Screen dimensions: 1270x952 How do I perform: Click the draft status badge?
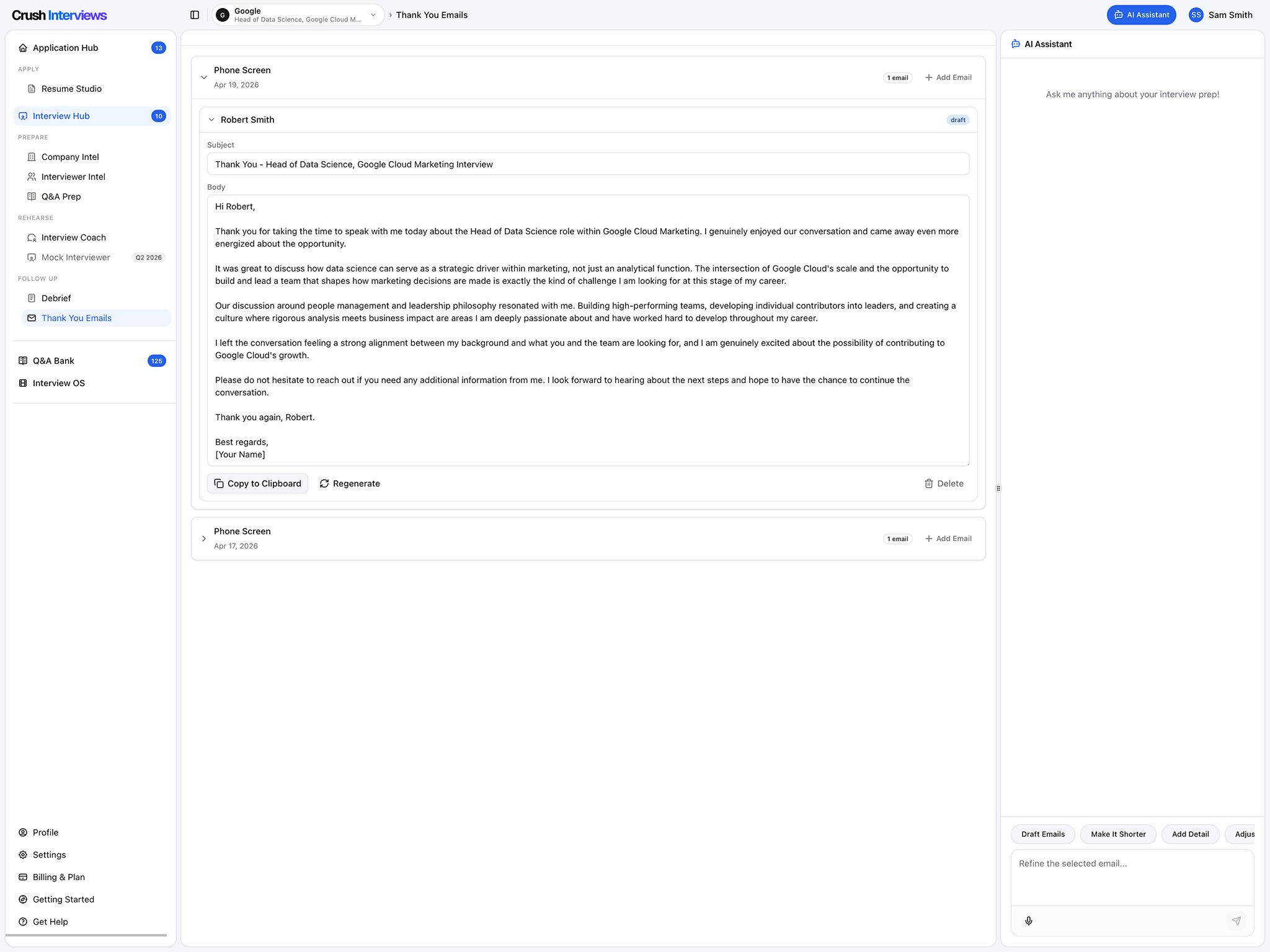click(958, 120)
